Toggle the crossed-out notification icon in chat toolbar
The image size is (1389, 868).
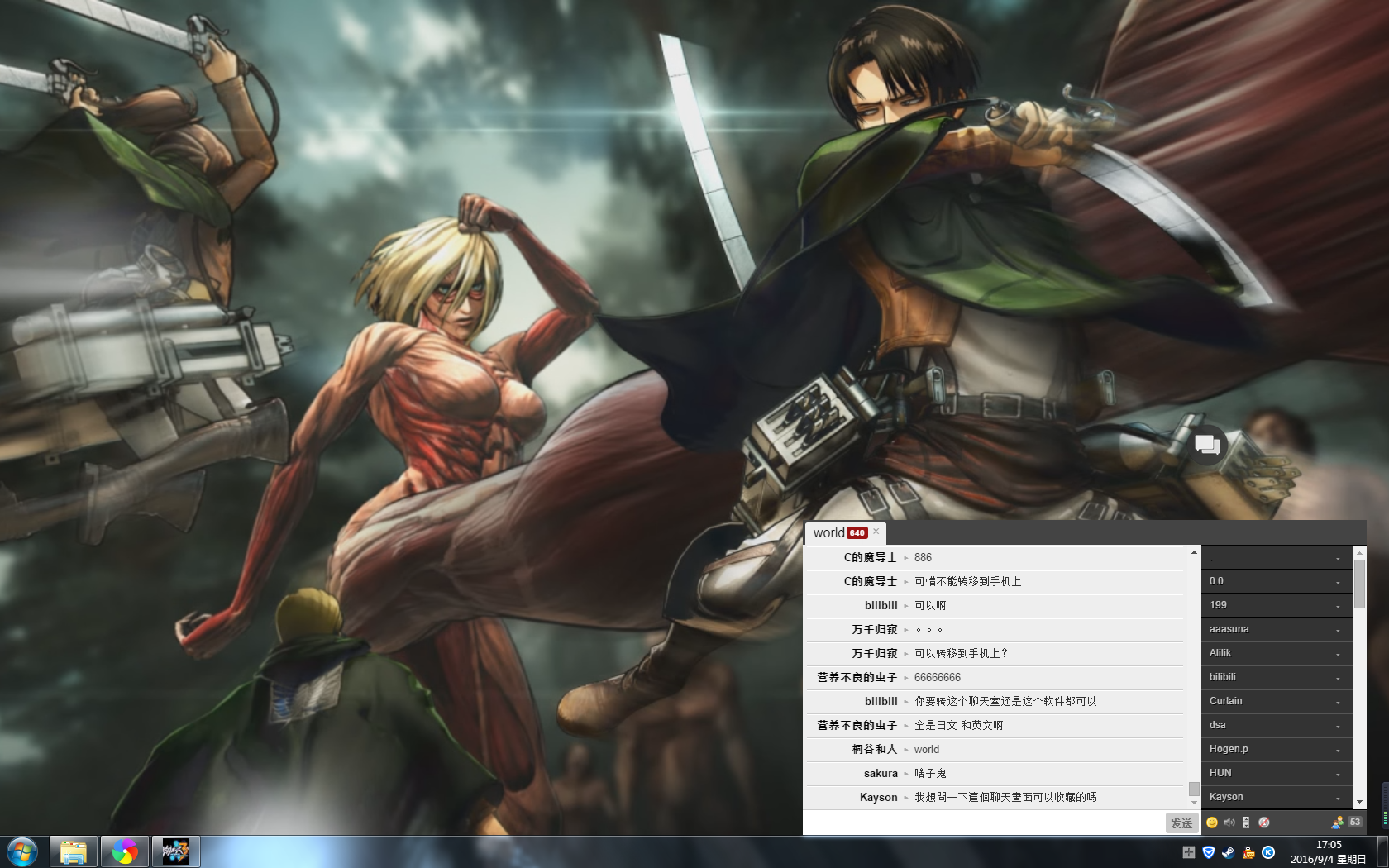[x=1264, y=823]
